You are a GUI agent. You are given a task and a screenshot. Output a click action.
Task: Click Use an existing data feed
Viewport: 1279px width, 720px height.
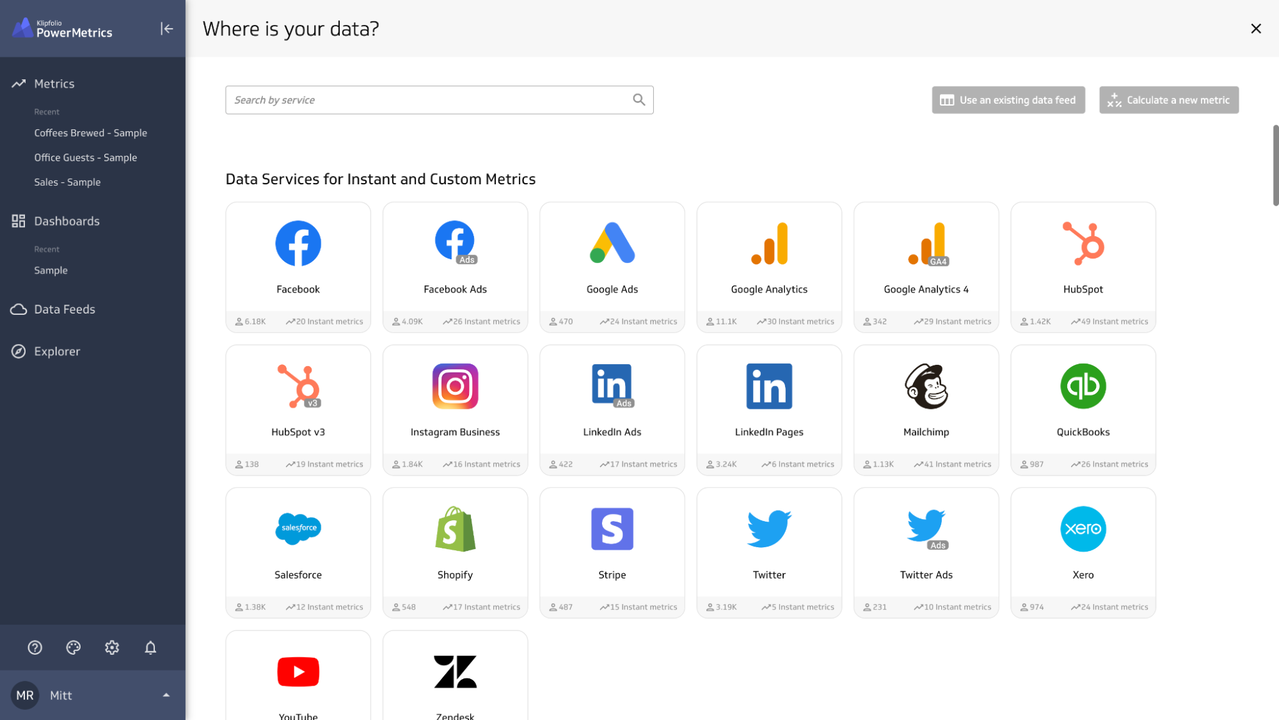click(1007, 99)
